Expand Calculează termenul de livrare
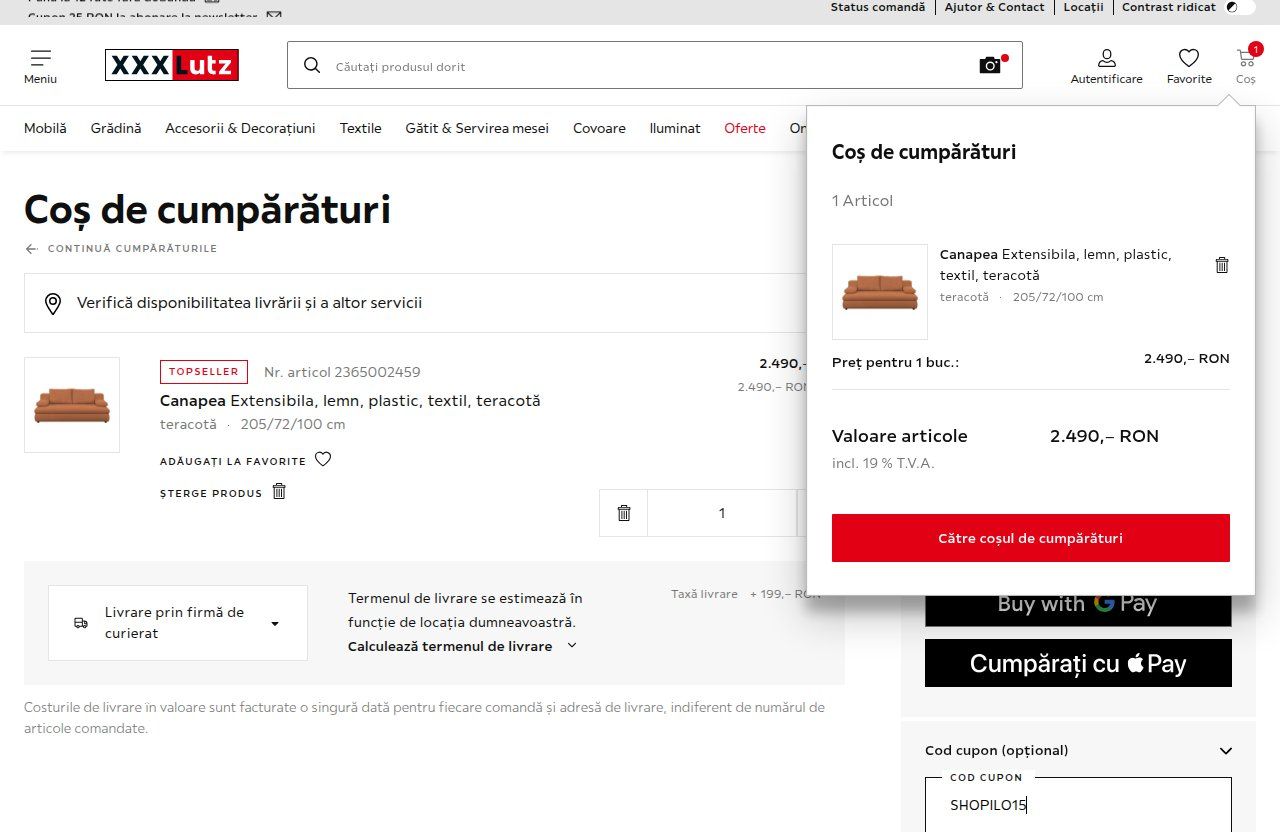The width and height of the screenshot is (1280, 832). tap(462, 646)
